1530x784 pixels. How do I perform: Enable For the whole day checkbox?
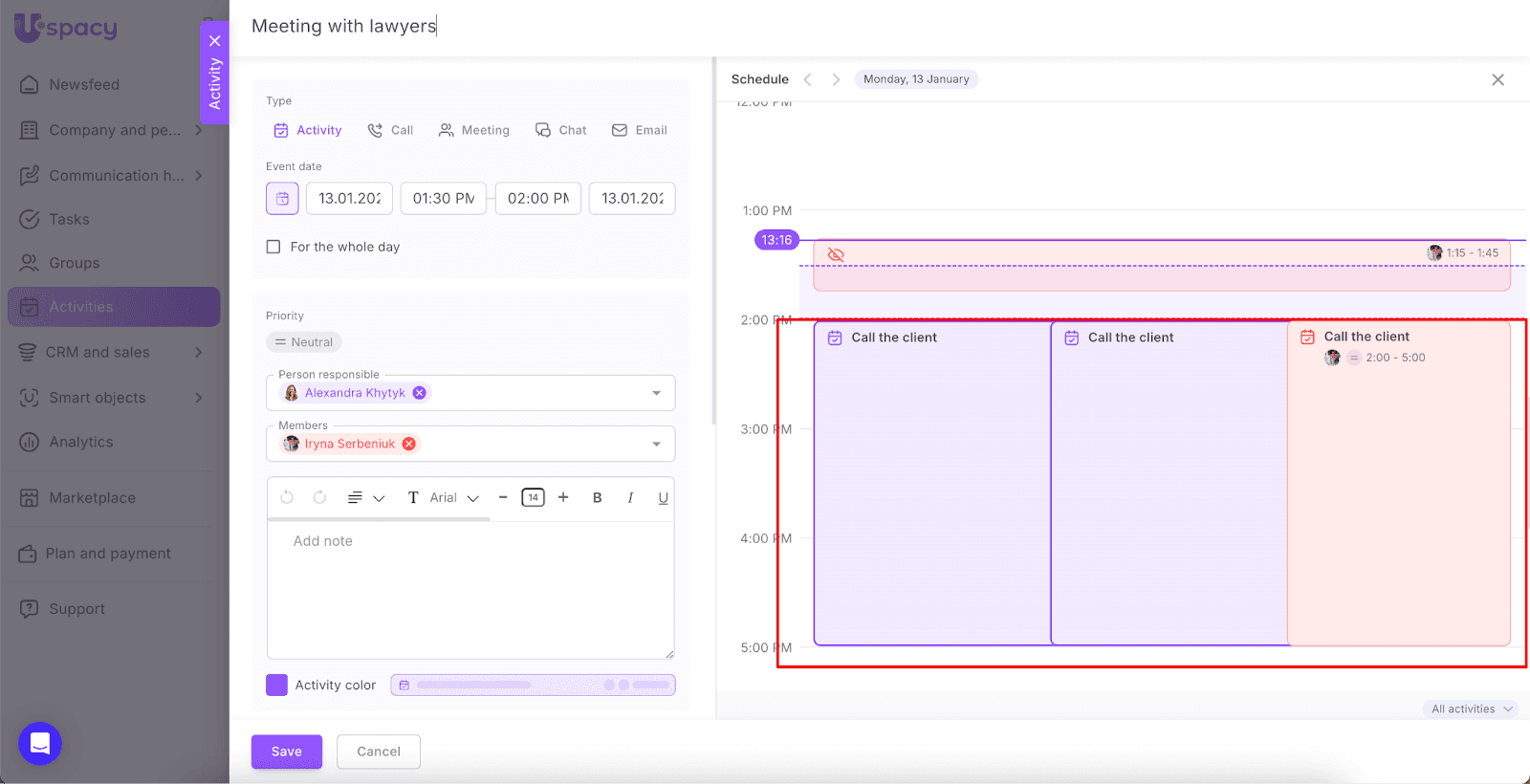pos(273,247)
